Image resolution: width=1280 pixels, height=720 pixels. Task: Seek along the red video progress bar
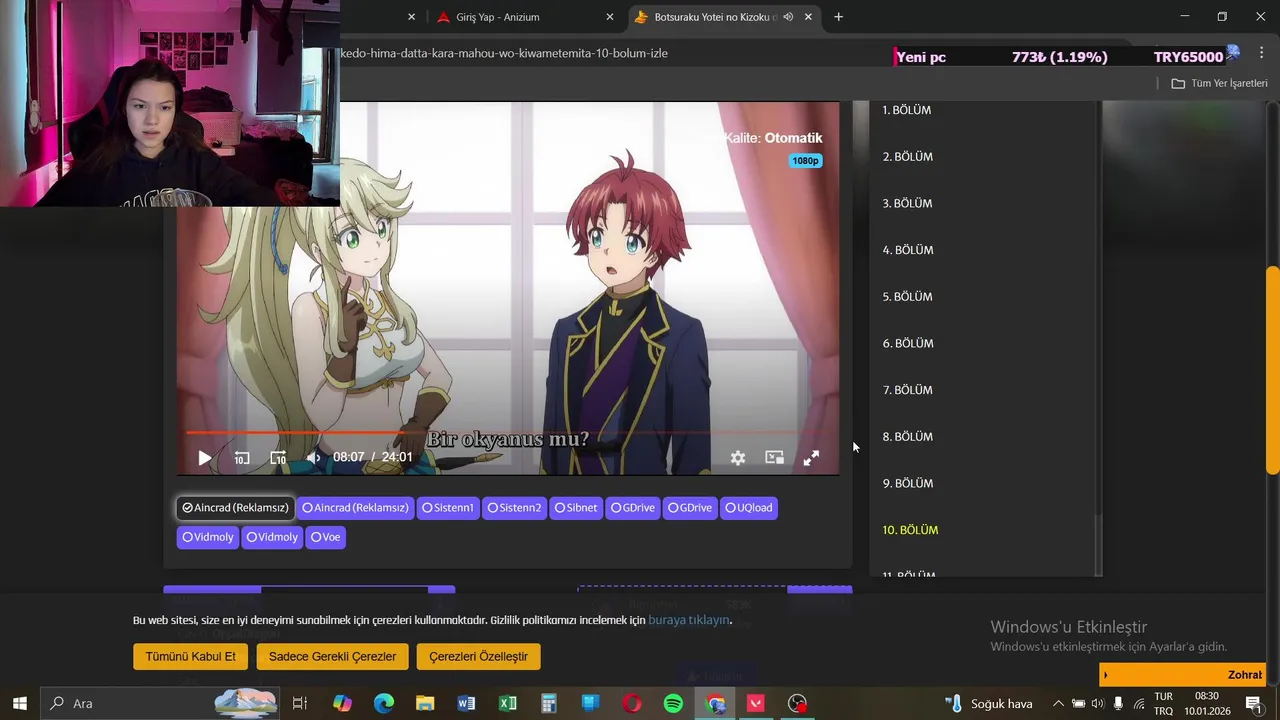click(x=508, y=433)
